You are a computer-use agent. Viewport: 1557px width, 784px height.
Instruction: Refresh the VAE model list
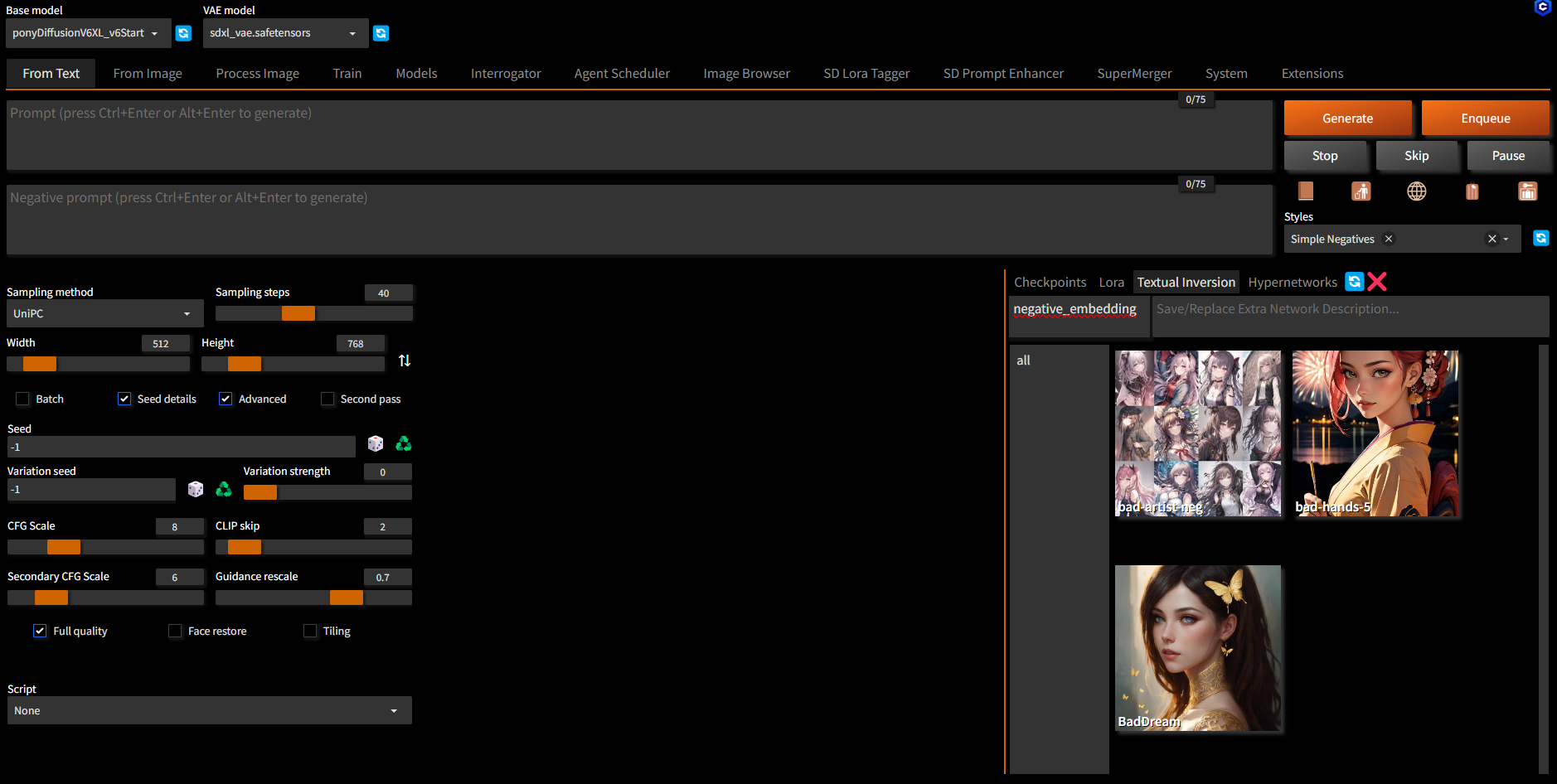pos(381,33)
